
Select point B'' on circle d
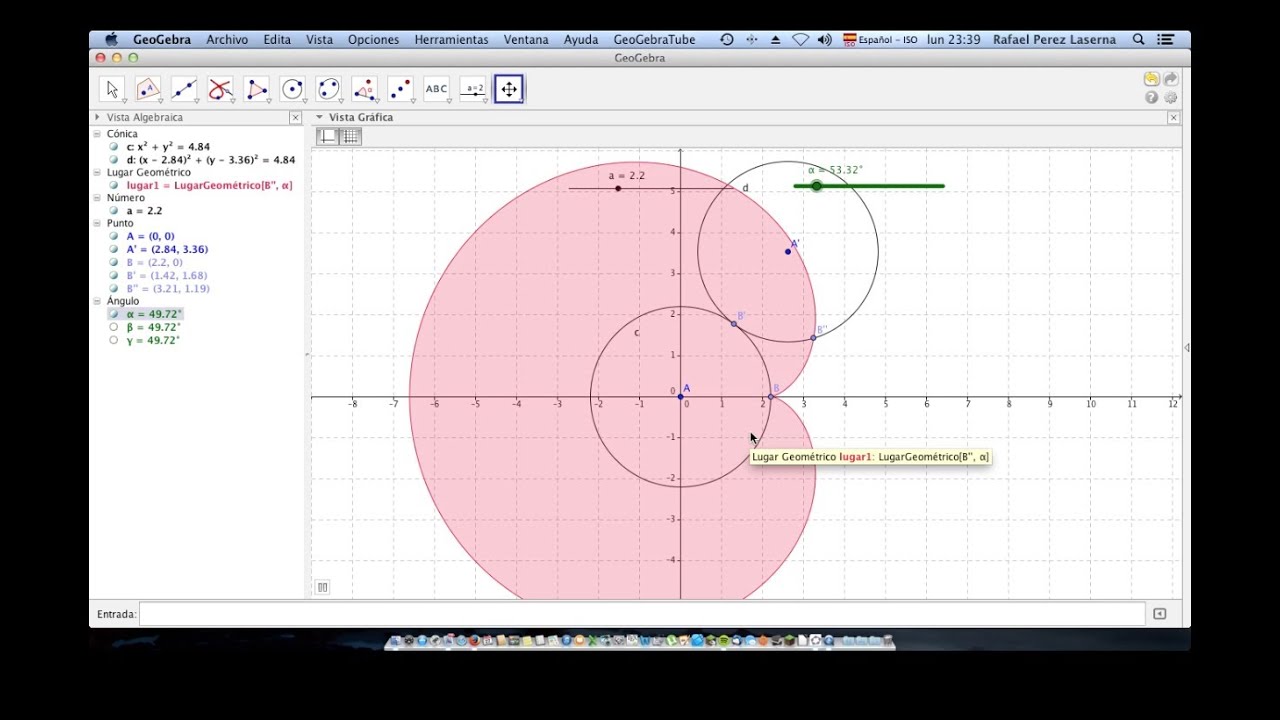pyautogui.click(x=813, y=338)
